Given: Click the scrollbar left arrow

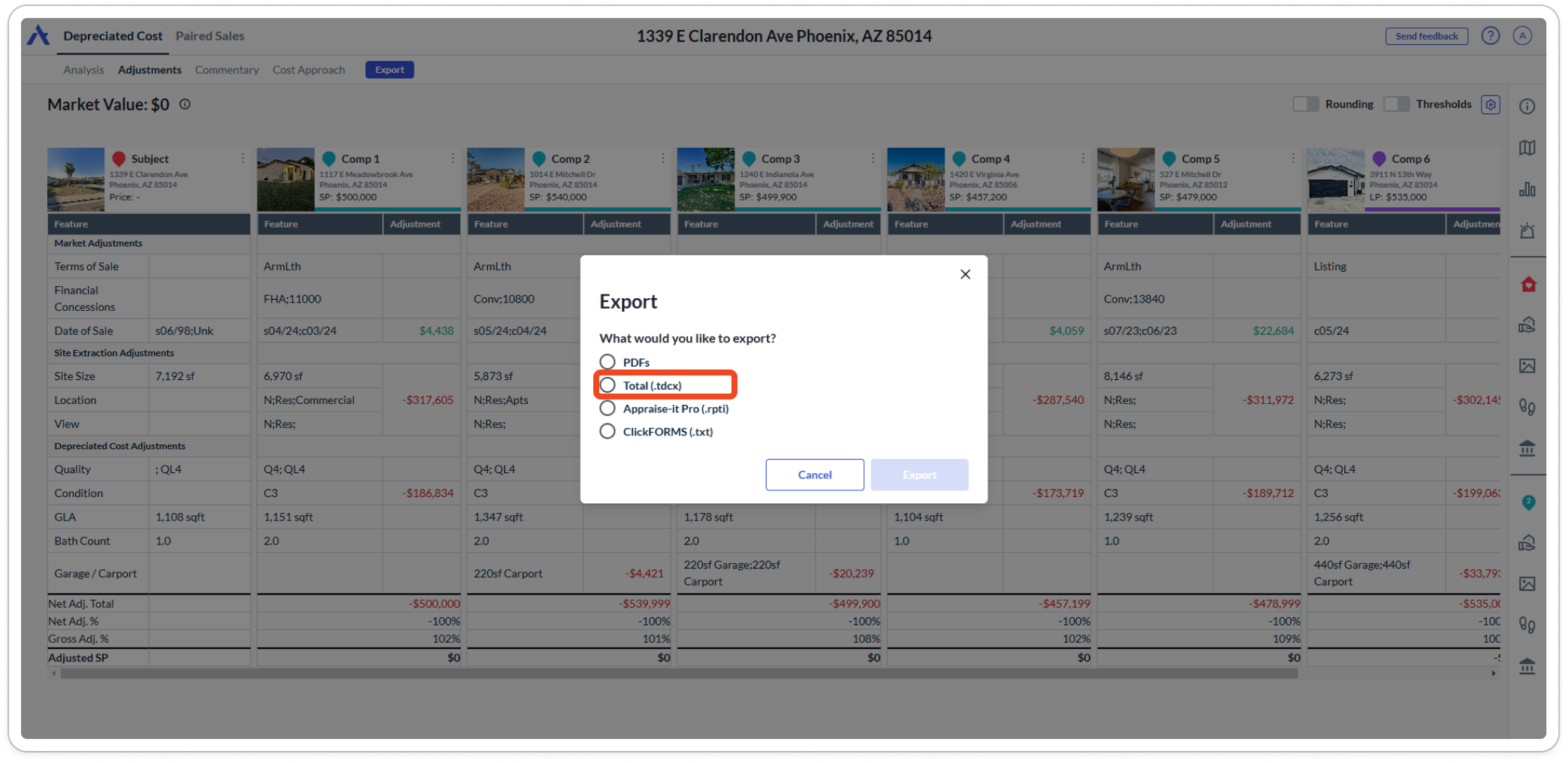Looking at the screenshot, I should point(53,674).
